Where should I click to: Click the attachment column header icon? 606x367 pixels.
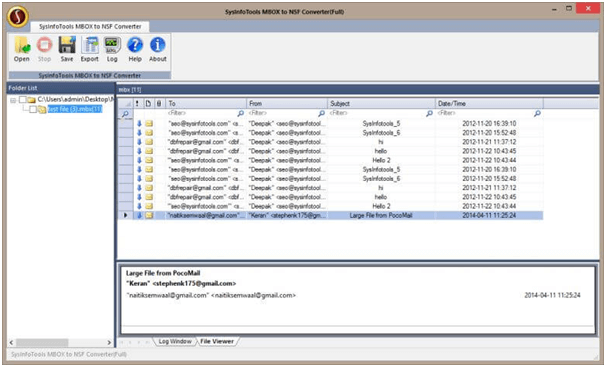(x=159, y=104)
